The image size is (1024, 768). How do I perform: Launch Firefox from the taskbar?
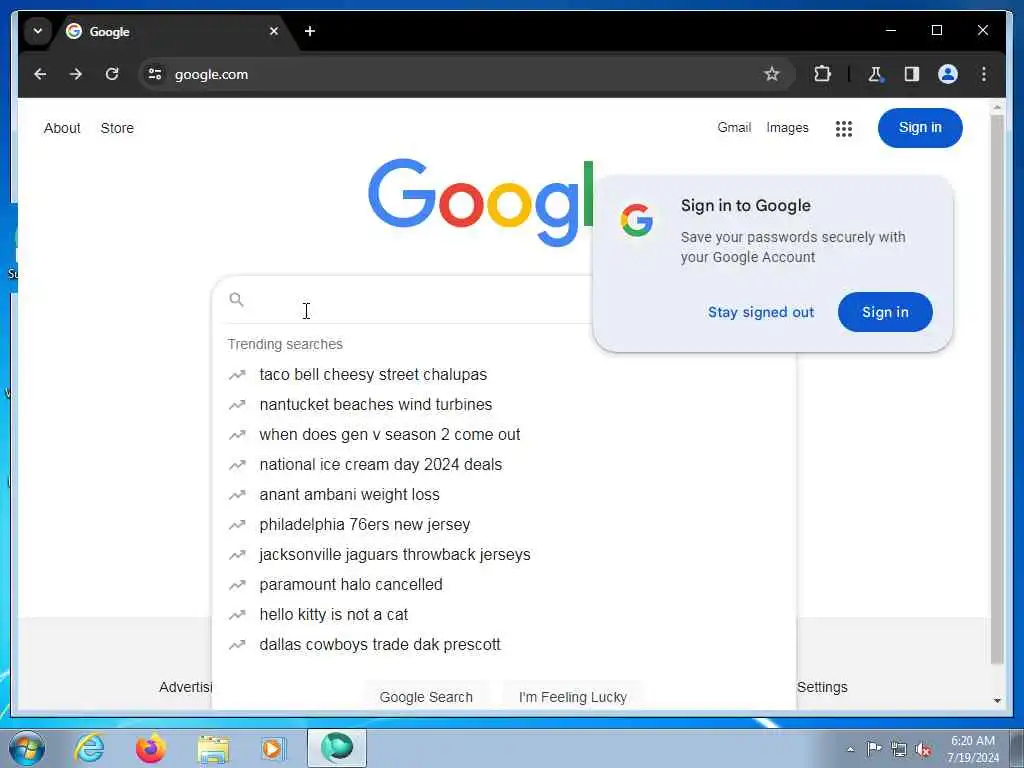(x=151, y=748)
